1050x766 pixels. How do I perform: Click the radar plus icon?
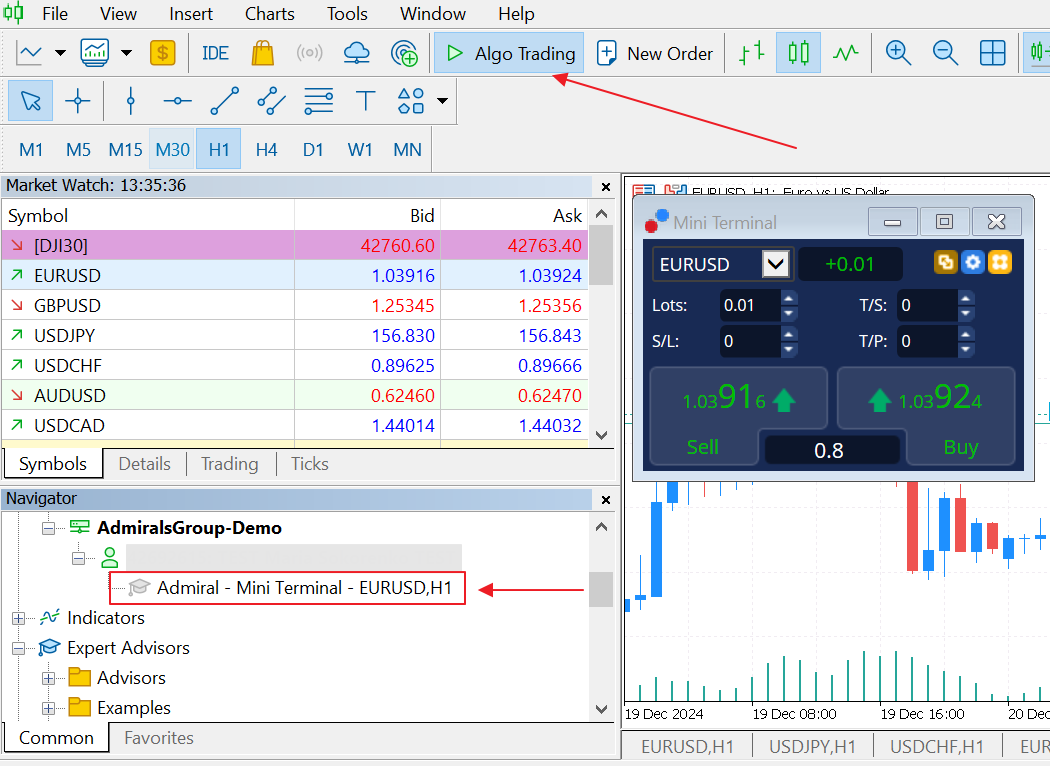pyautogui.click(x=404, y=53)
